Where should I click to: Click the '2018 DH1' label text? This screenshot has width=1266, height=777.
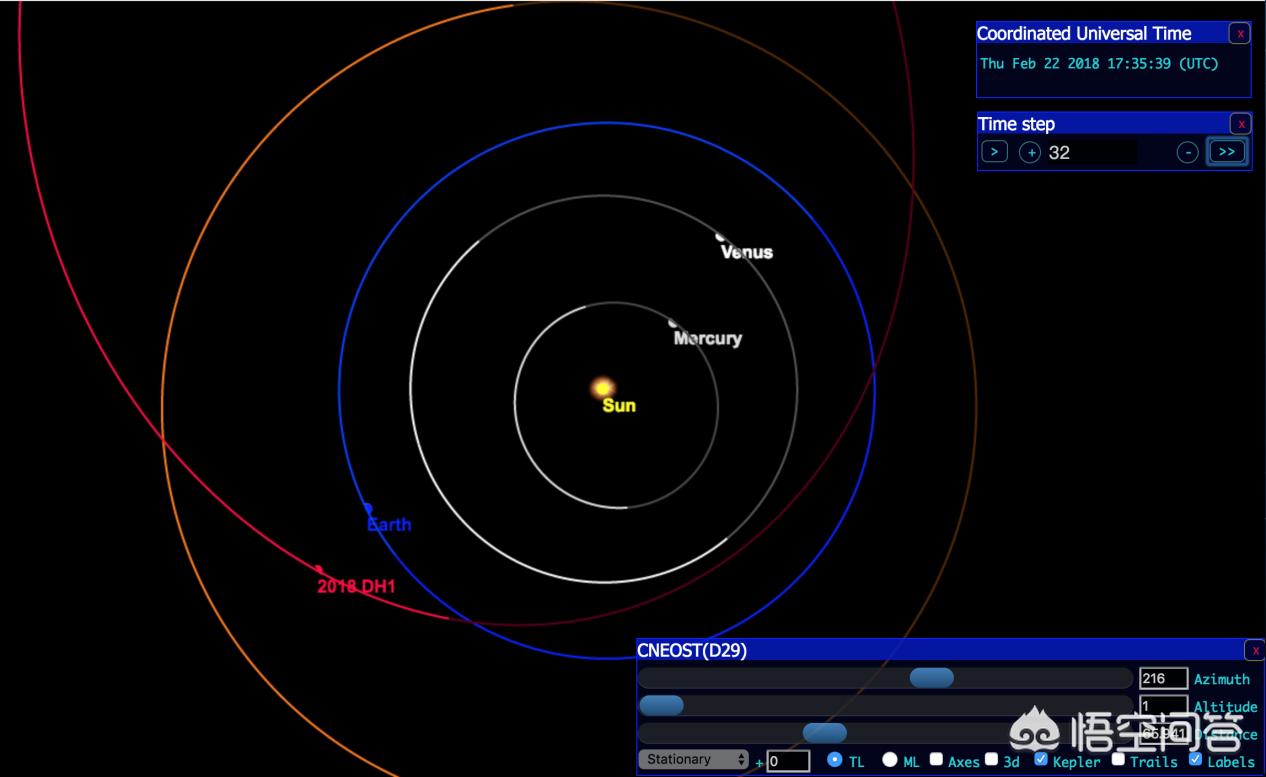point(357,587)
